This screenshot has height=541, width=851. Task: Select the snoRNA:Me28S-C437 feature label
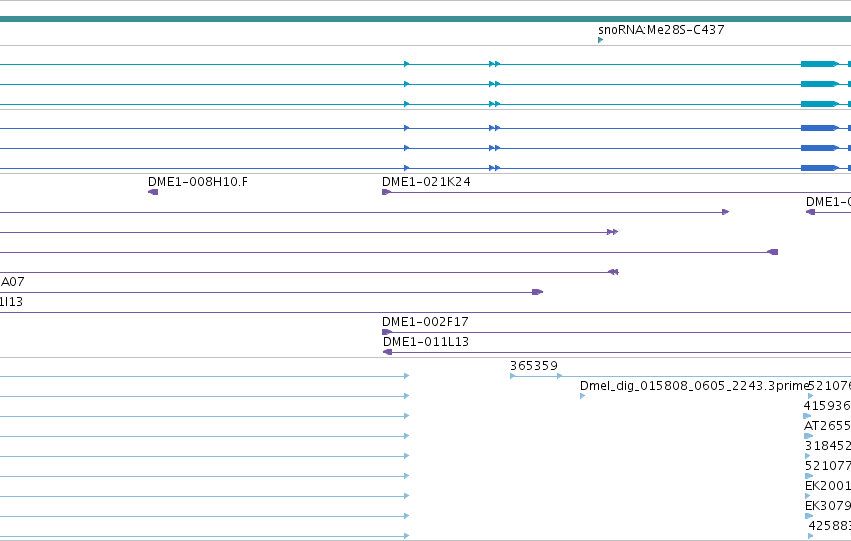661,30
